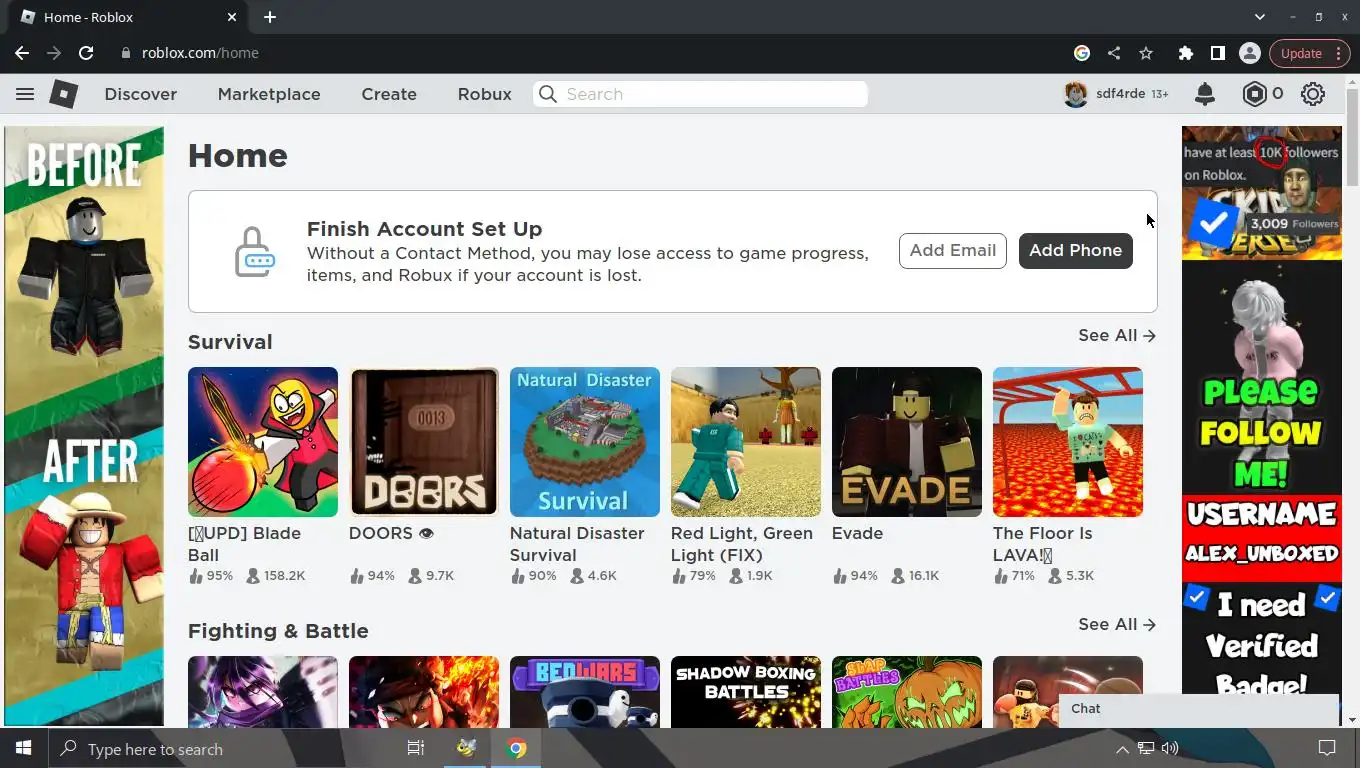
Task: Open Windows Task View
Action: point(416,749)
